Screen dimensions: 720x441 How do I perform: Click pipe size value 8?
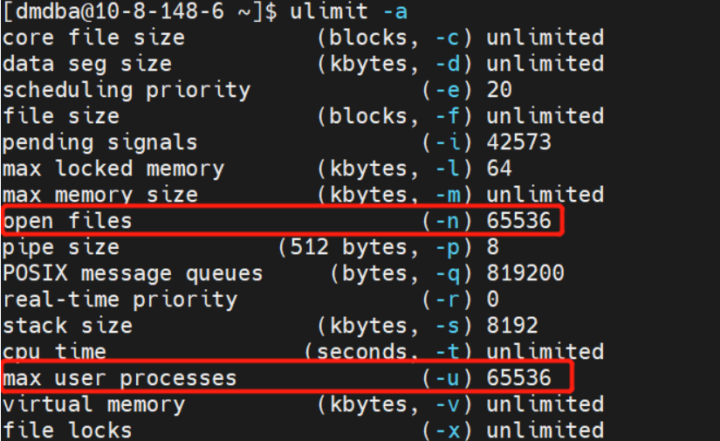click(x=493, y=247)
